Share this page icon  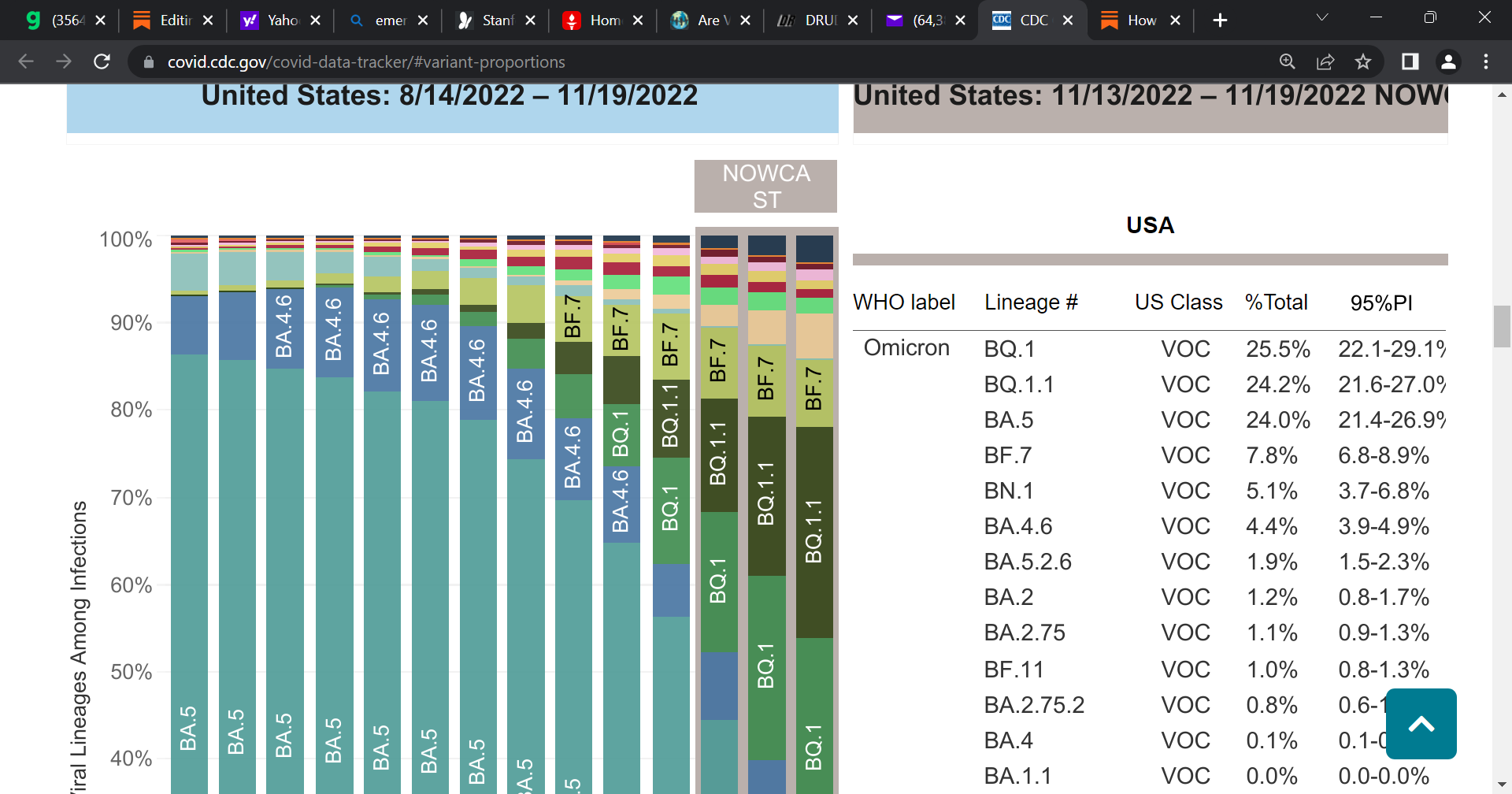tap(1325, 61)
